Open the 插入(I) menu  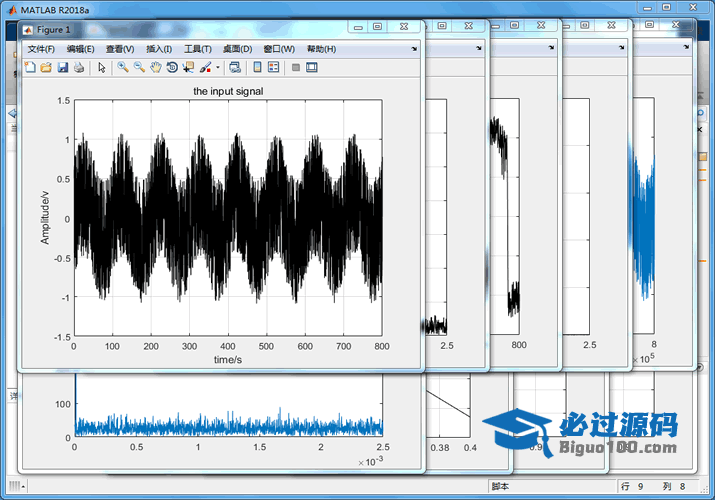159,49
